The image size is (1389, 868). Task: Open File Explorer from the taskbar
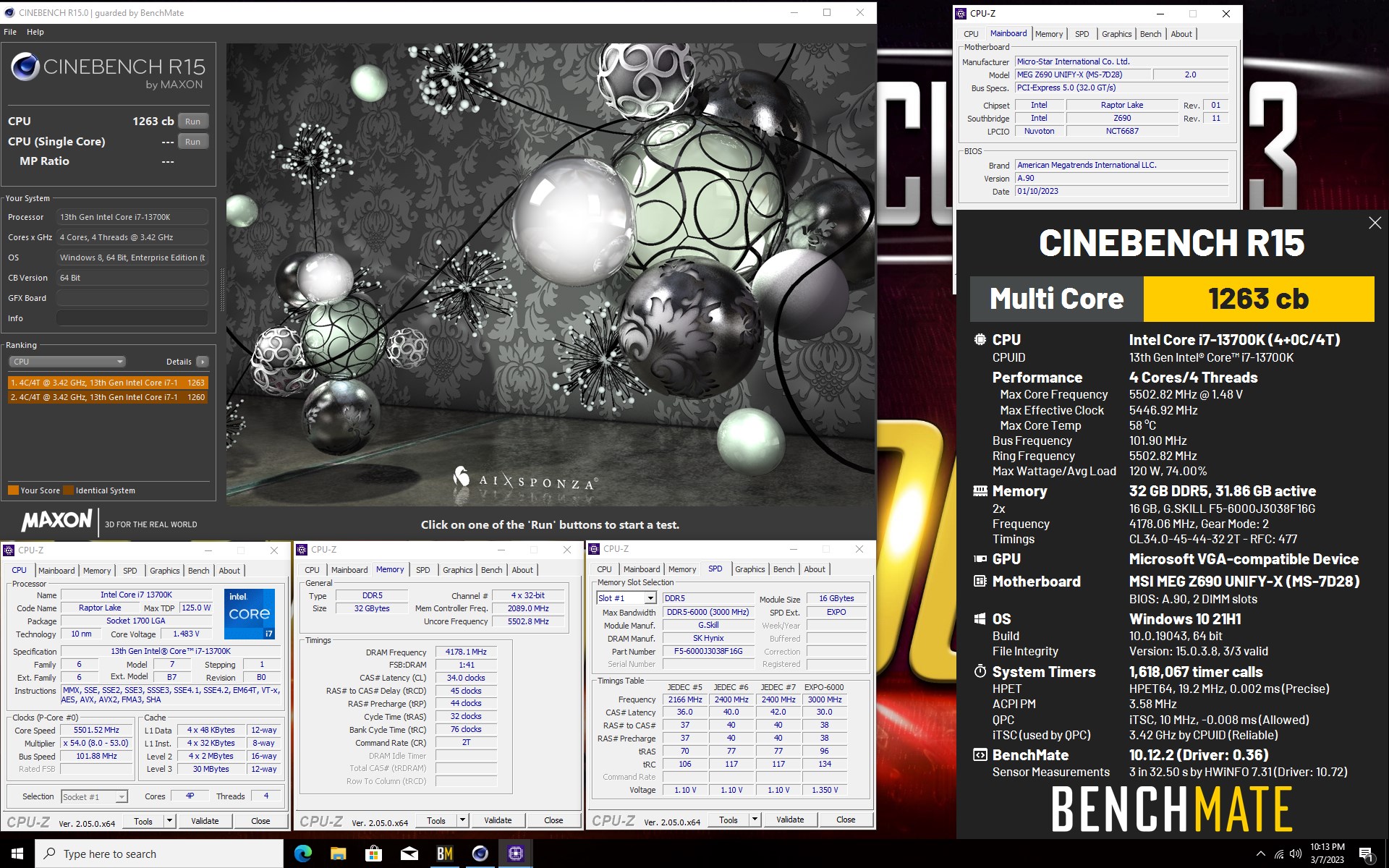[338, 854]
